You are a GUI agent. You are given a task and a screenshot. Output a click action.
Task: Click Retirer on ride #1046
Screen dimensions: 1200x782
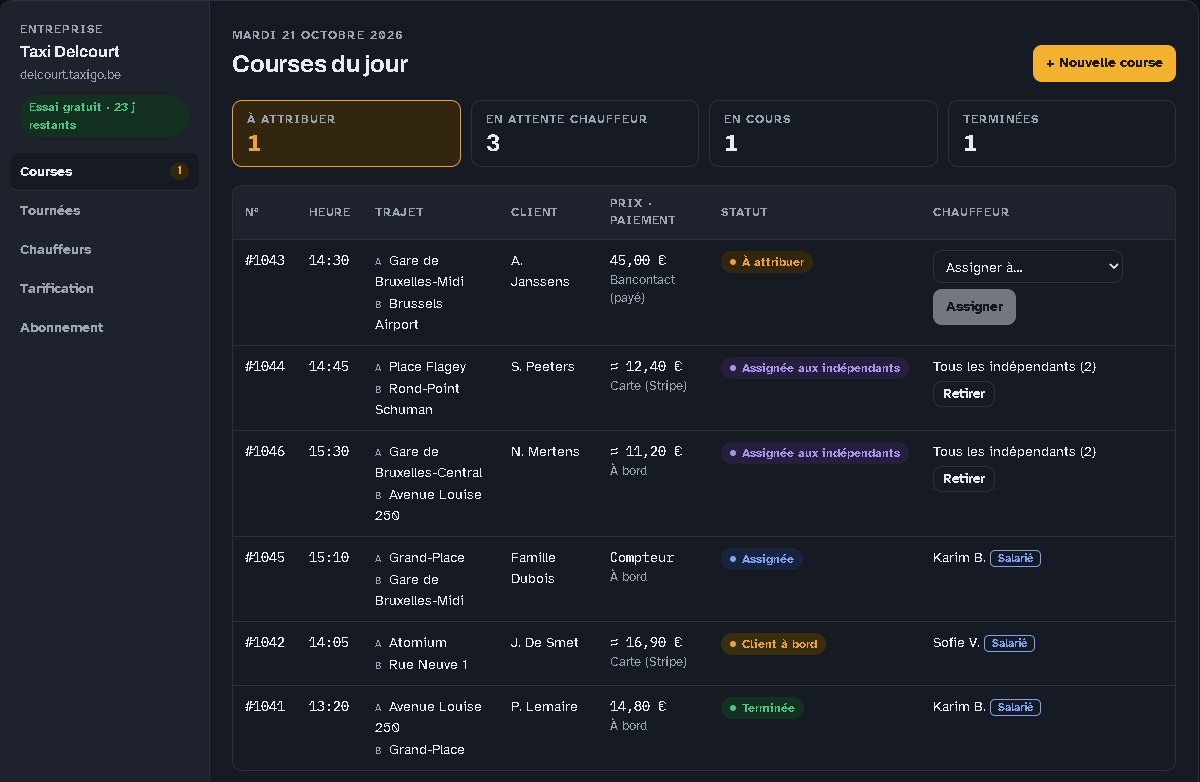964,479
